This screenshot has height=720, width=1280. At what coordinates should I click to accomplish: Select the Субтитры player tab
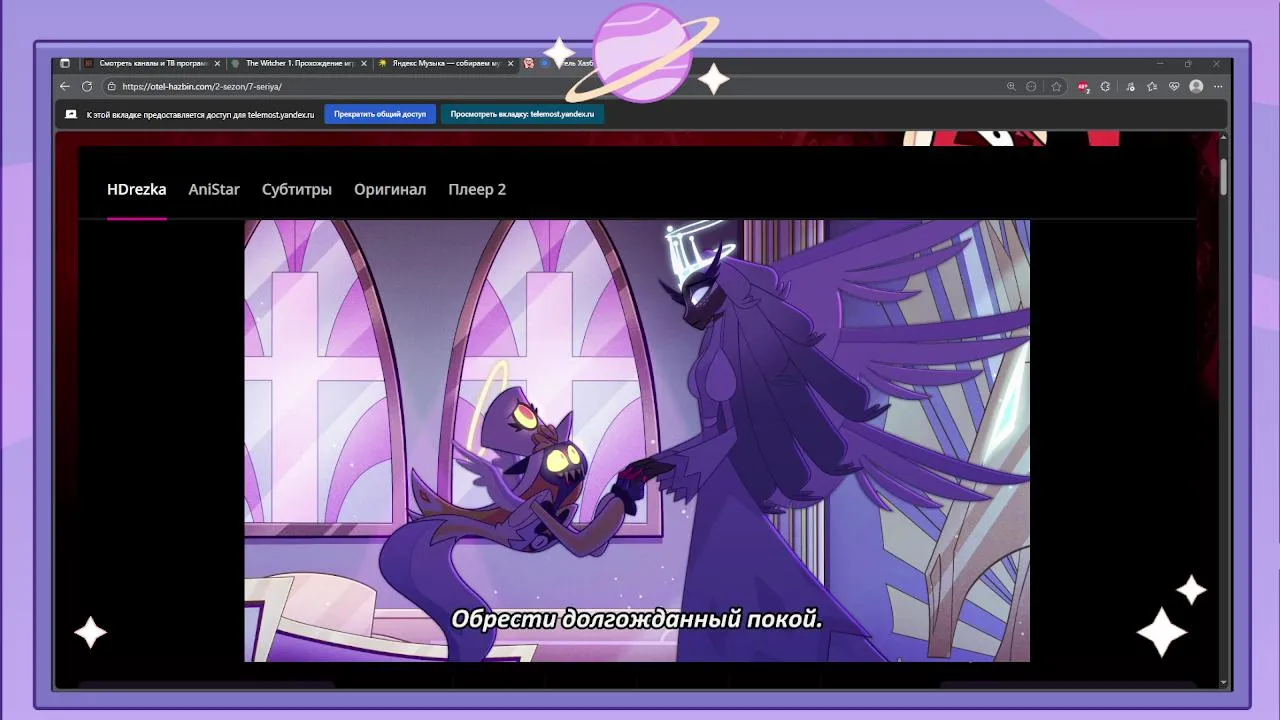pos(297,189)
